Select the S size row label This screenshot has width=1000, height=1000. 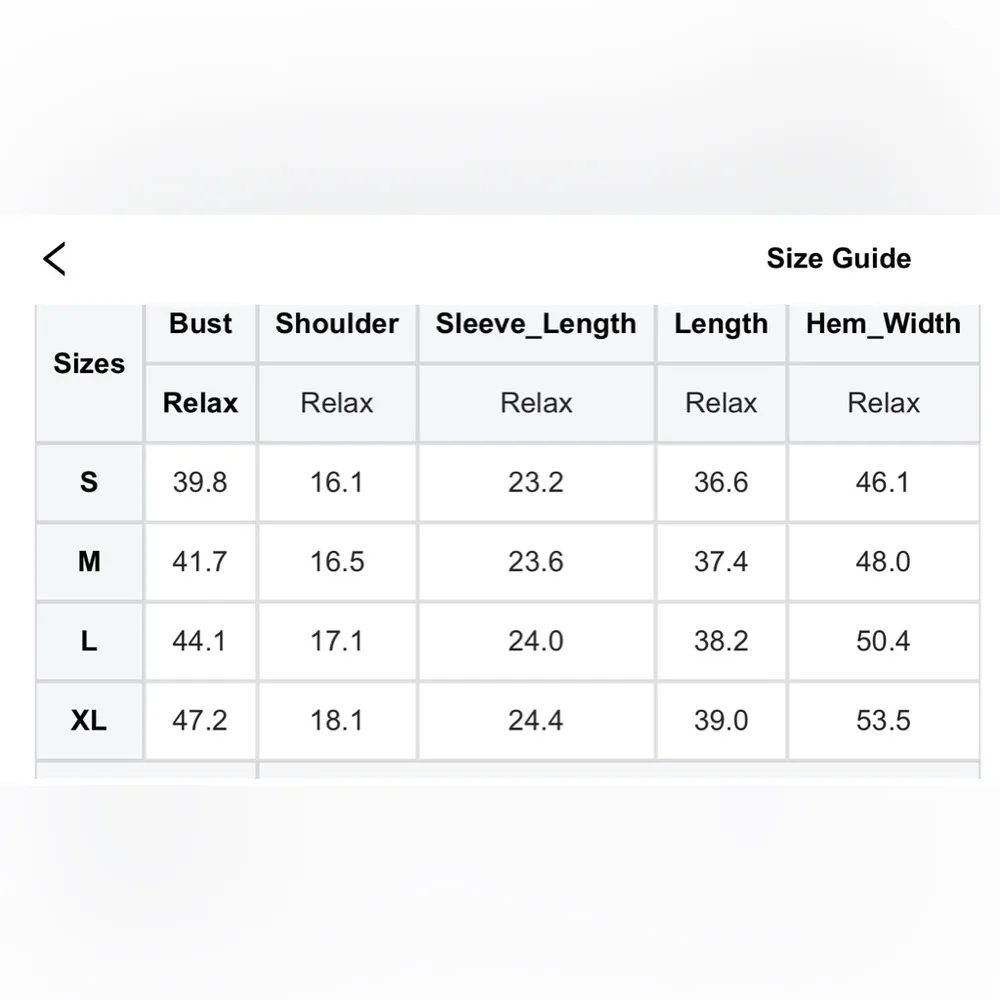tap(89, 482)
